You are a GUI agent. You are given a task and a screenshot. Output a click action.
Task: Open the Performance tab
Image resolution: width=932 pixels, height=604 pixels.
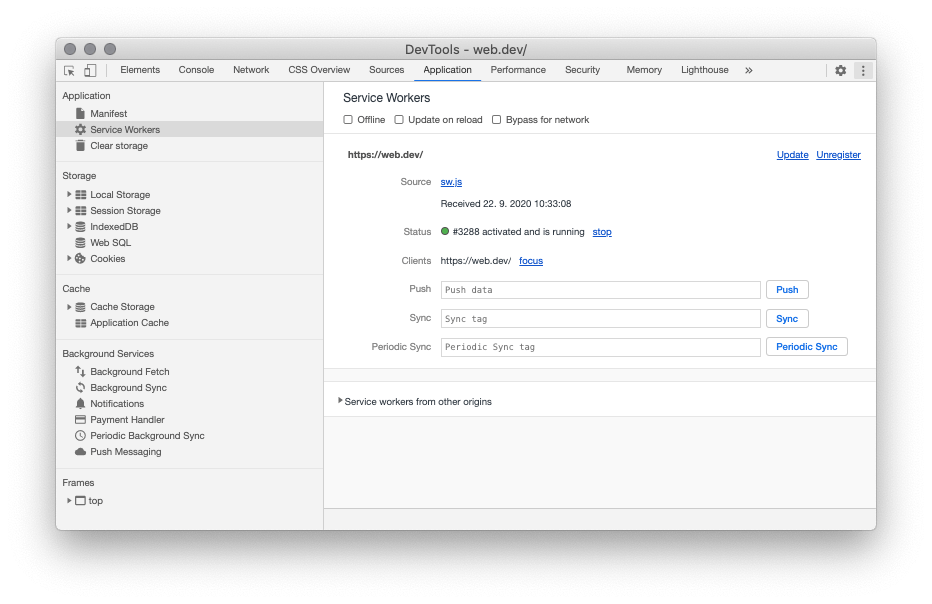tap(518, 70)
